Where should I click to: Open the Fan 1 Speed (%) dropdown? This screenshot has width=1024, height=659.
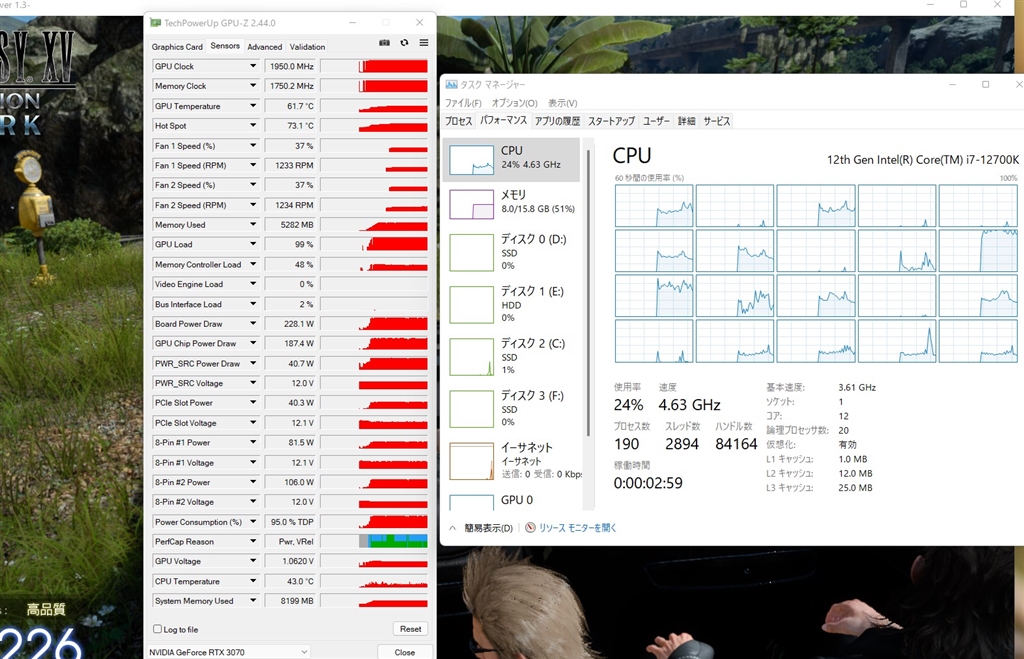(x=253, y=146)
